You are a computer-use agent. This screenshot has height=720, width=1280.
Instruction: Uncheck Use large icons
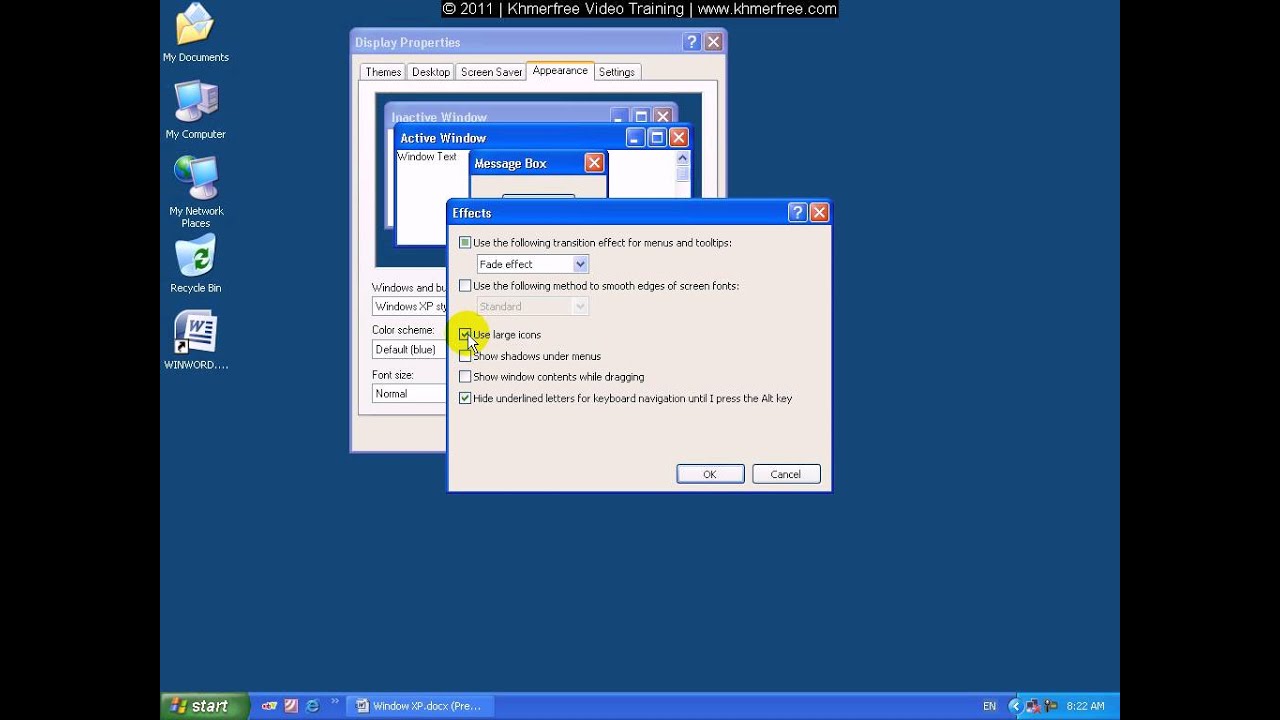pyautogui.click(x=465, y=335)
